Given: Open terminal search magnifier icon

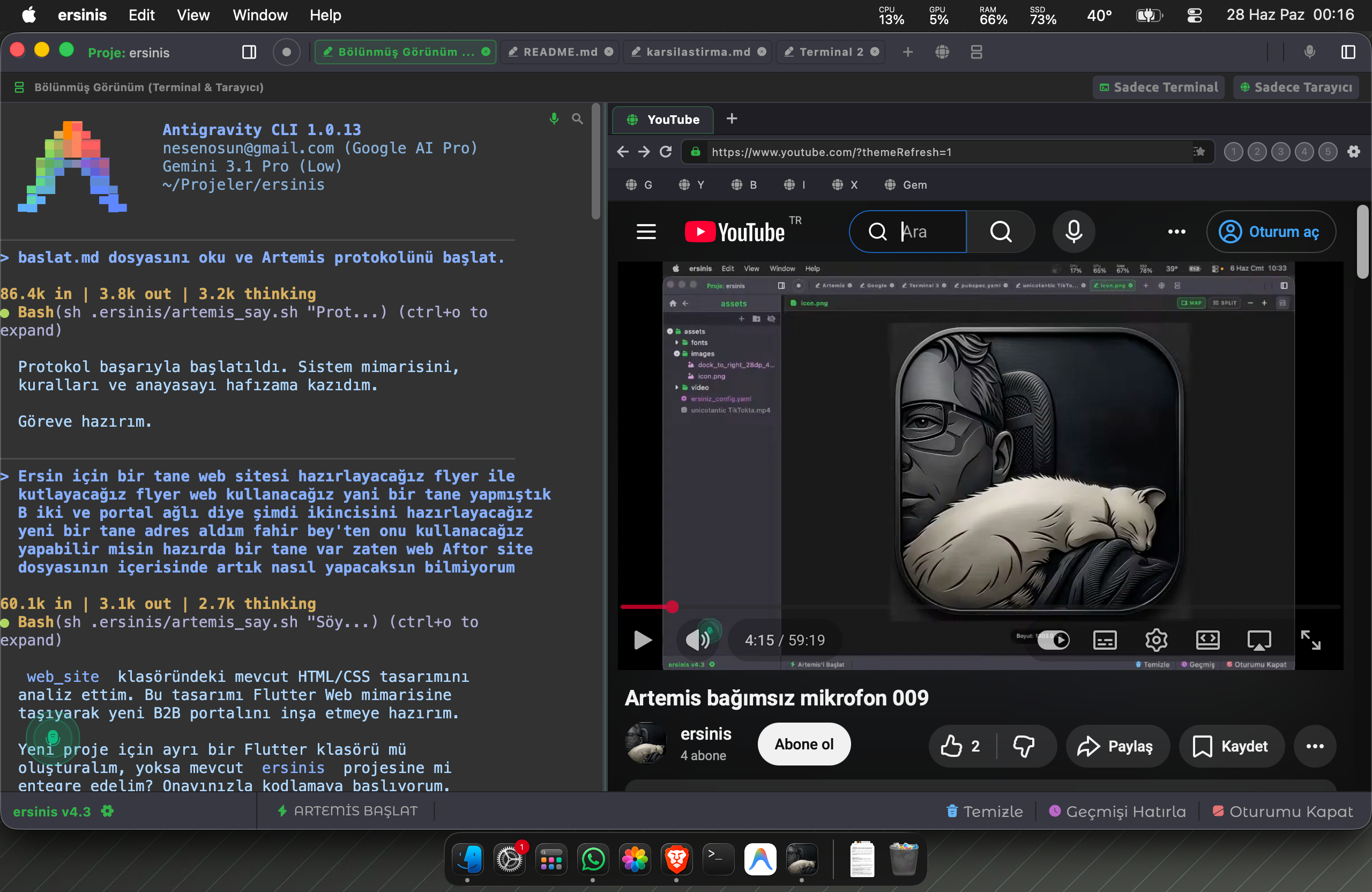Looking at the screenshot, I should tap(577, 119).
